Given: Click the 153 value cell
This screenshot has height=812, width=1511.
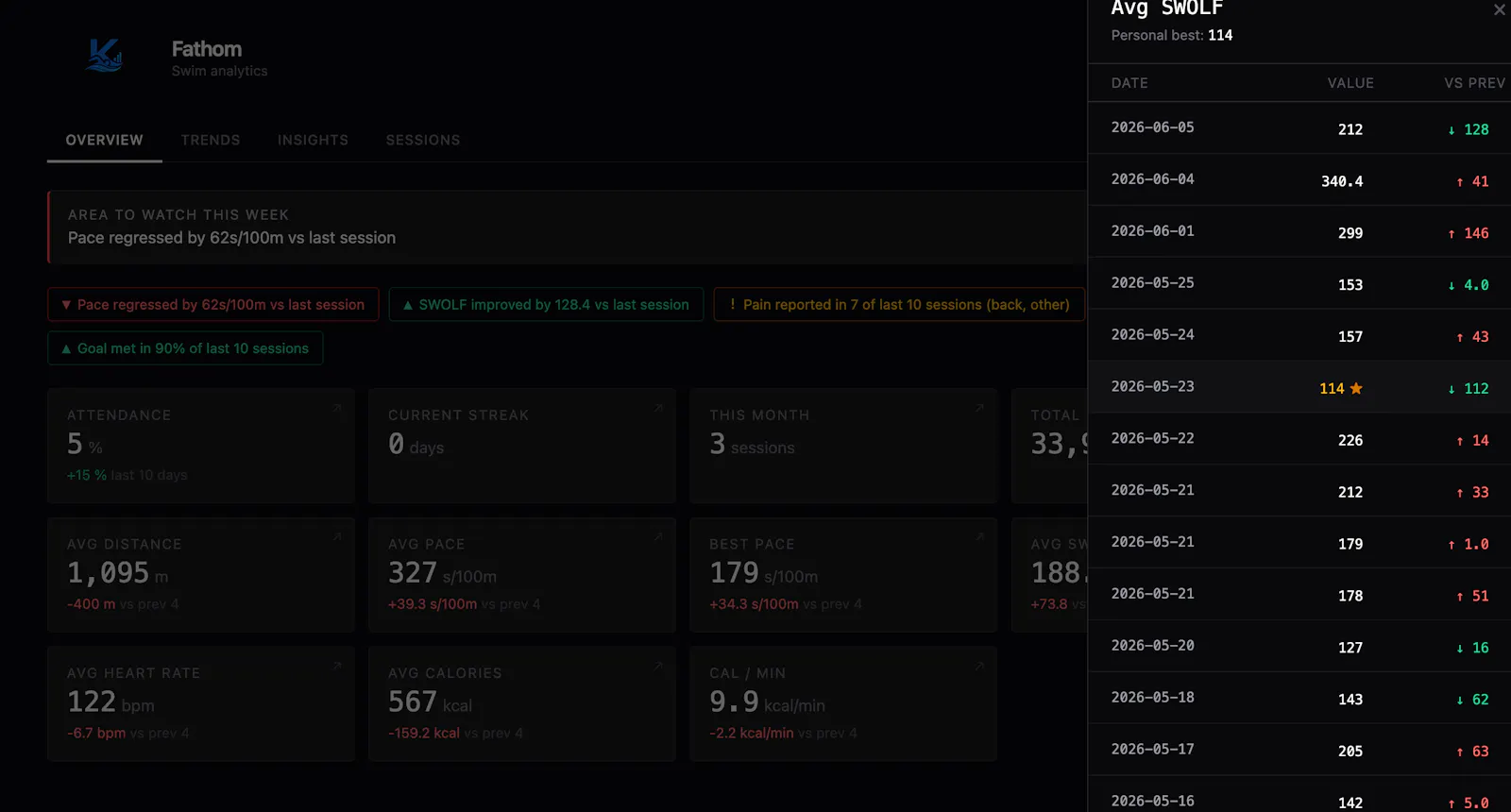Looking at the screenshot, I should point(1350,285).
